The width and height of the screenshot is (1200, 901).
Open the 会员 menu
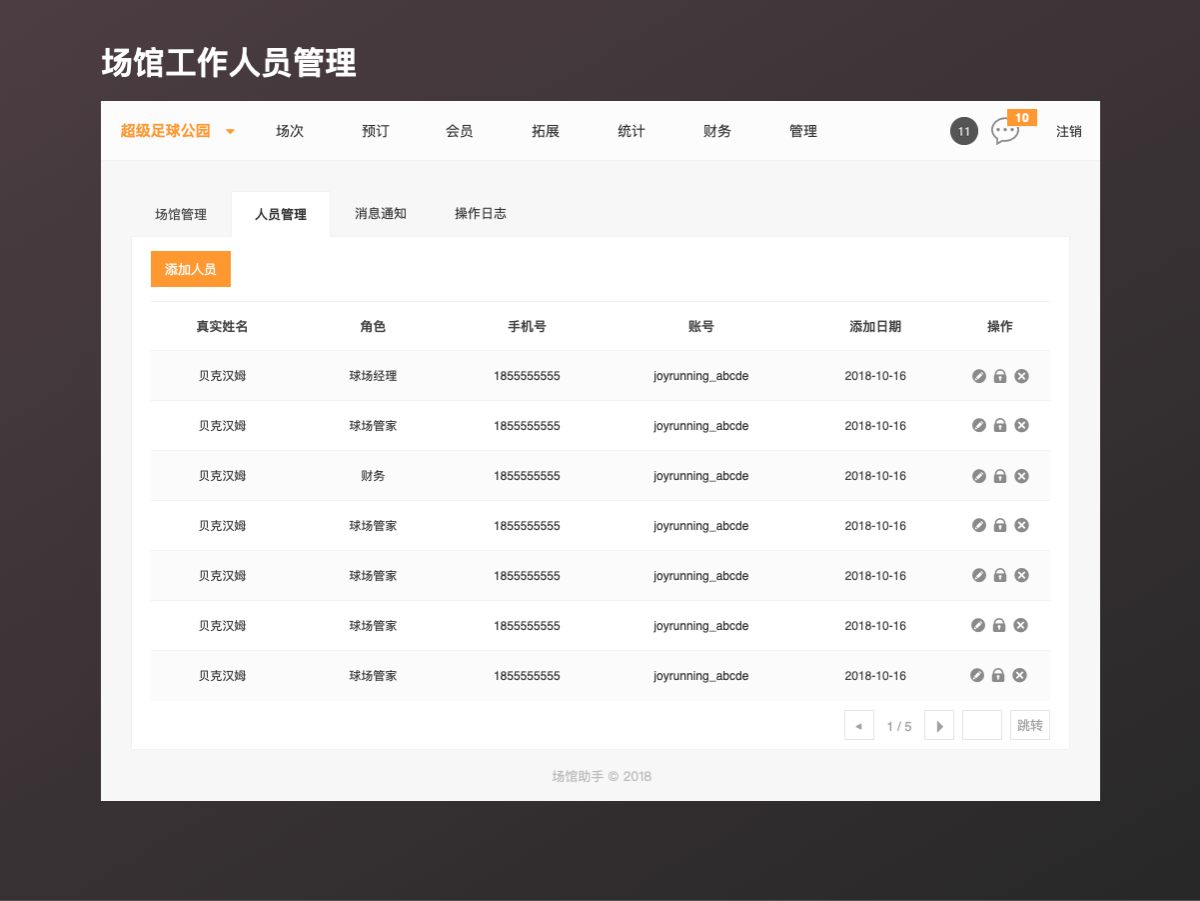click(x=459, y=131)
